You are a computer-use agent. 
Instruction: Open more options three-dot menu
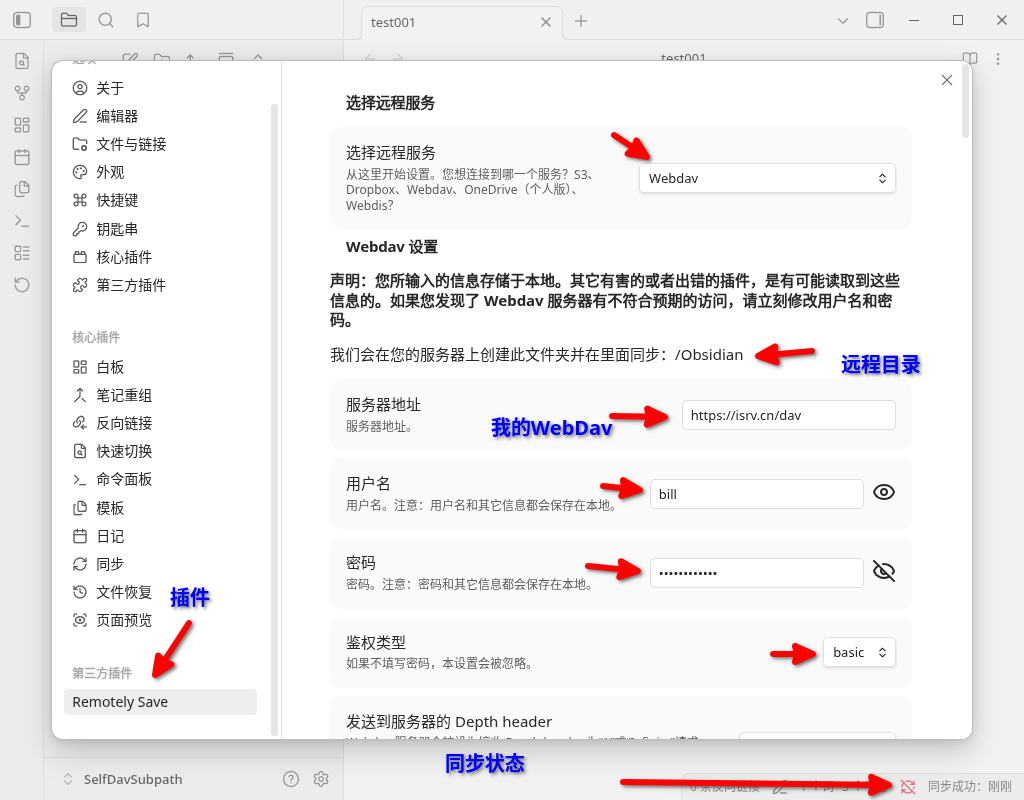tap(998, 59)
